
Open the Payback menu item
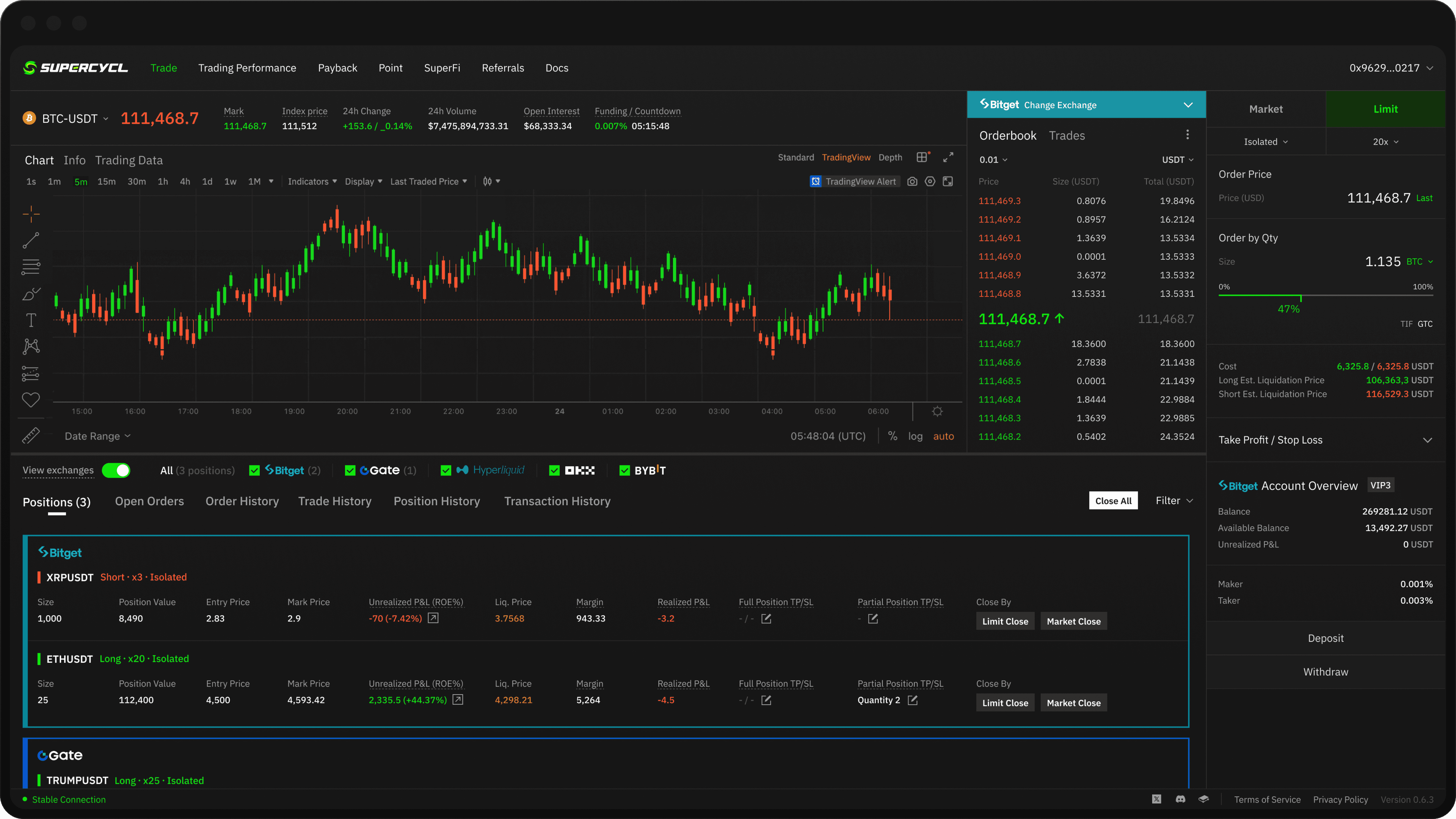pos(337,68)
